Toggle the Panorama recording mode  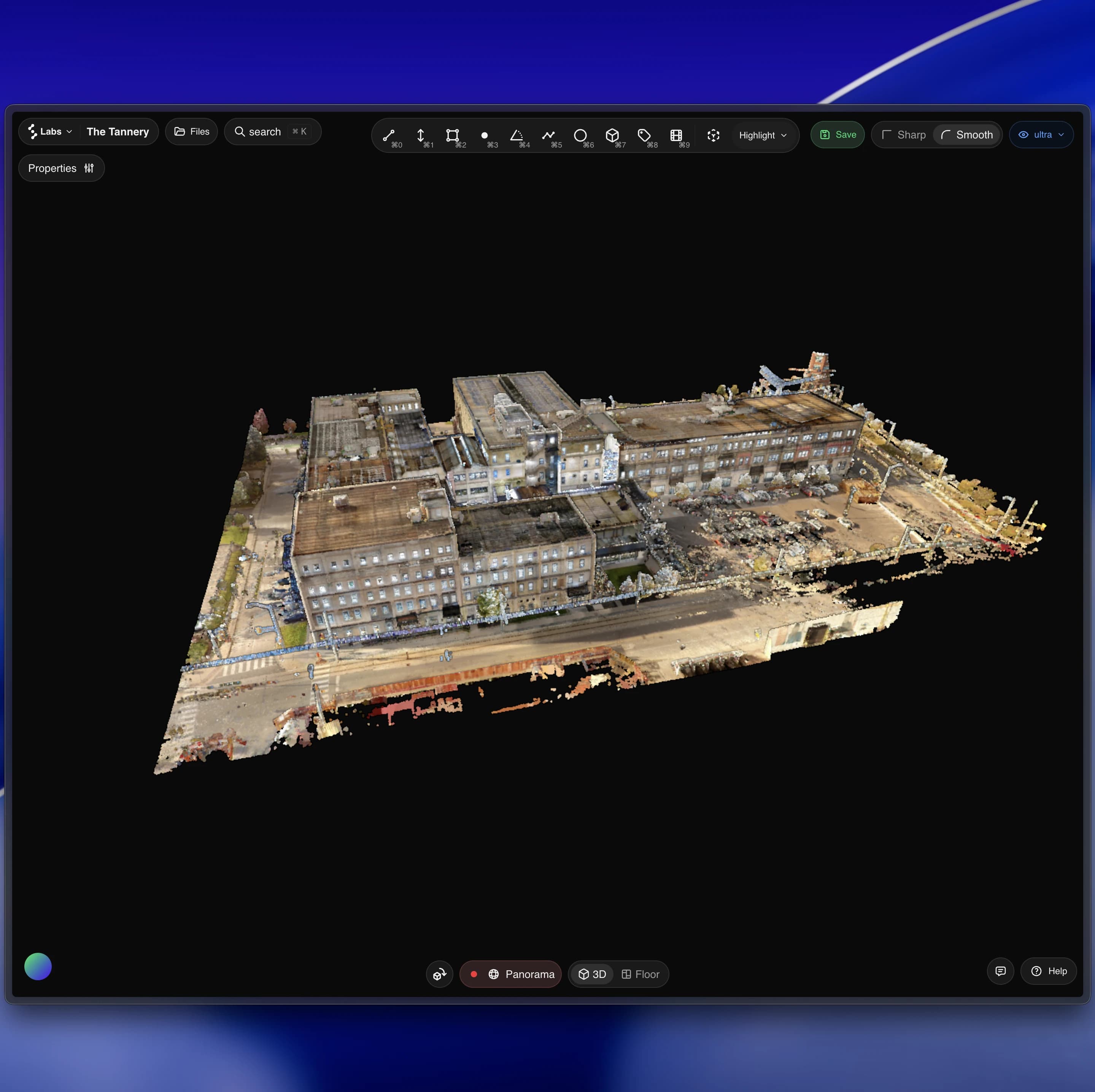pos(511,974)
